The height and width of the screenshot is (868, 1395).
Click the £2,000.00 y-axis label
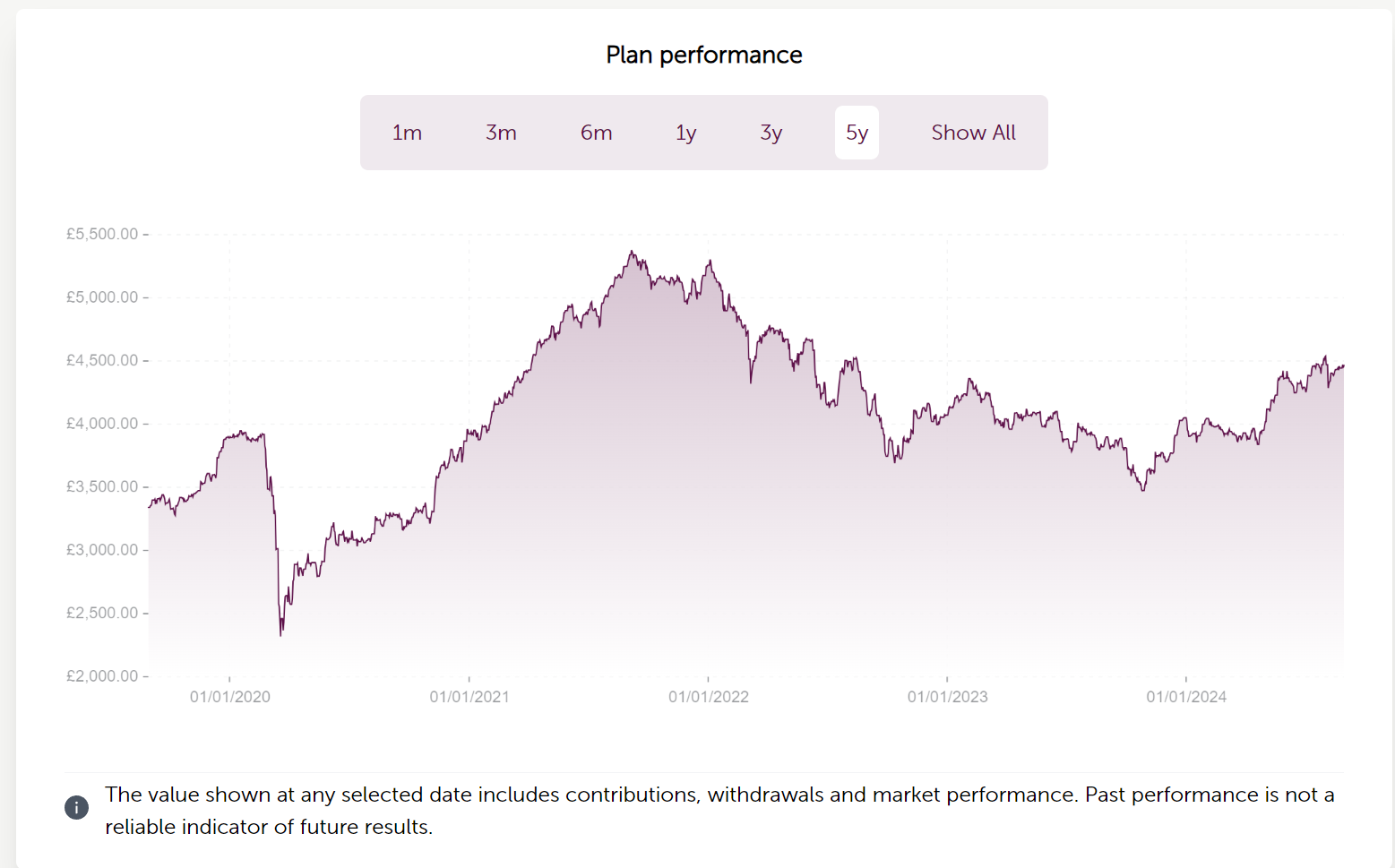coord(102,676)
